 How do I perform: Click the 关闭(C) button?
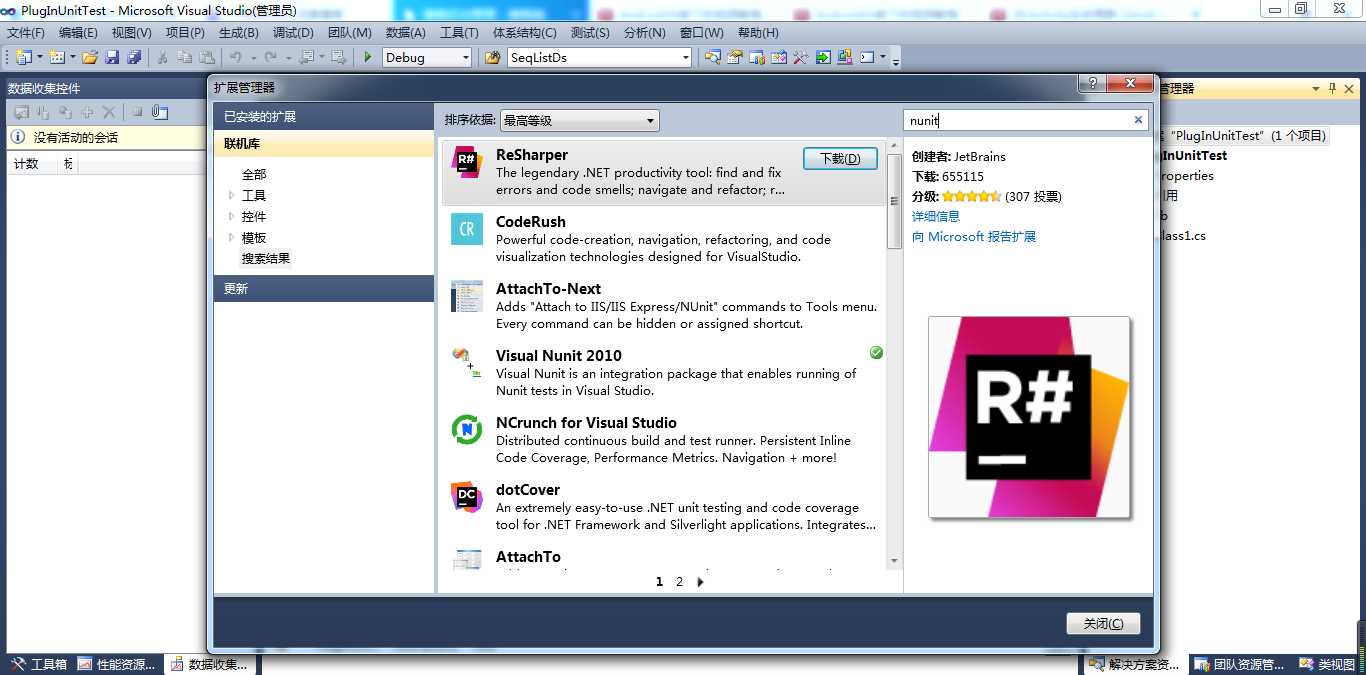1103,623
